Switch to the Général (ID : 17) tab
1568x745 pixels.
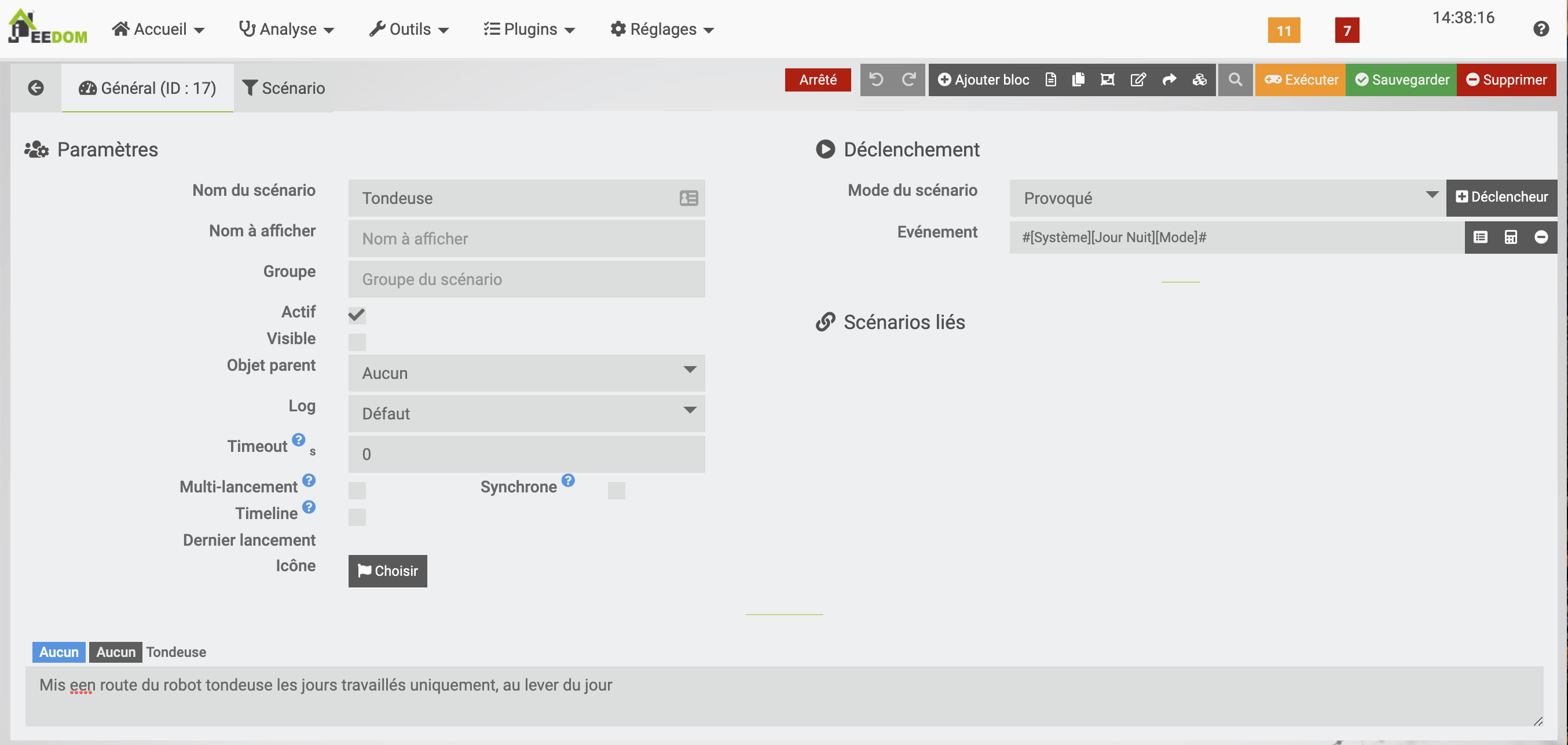[x=147, y=87]
